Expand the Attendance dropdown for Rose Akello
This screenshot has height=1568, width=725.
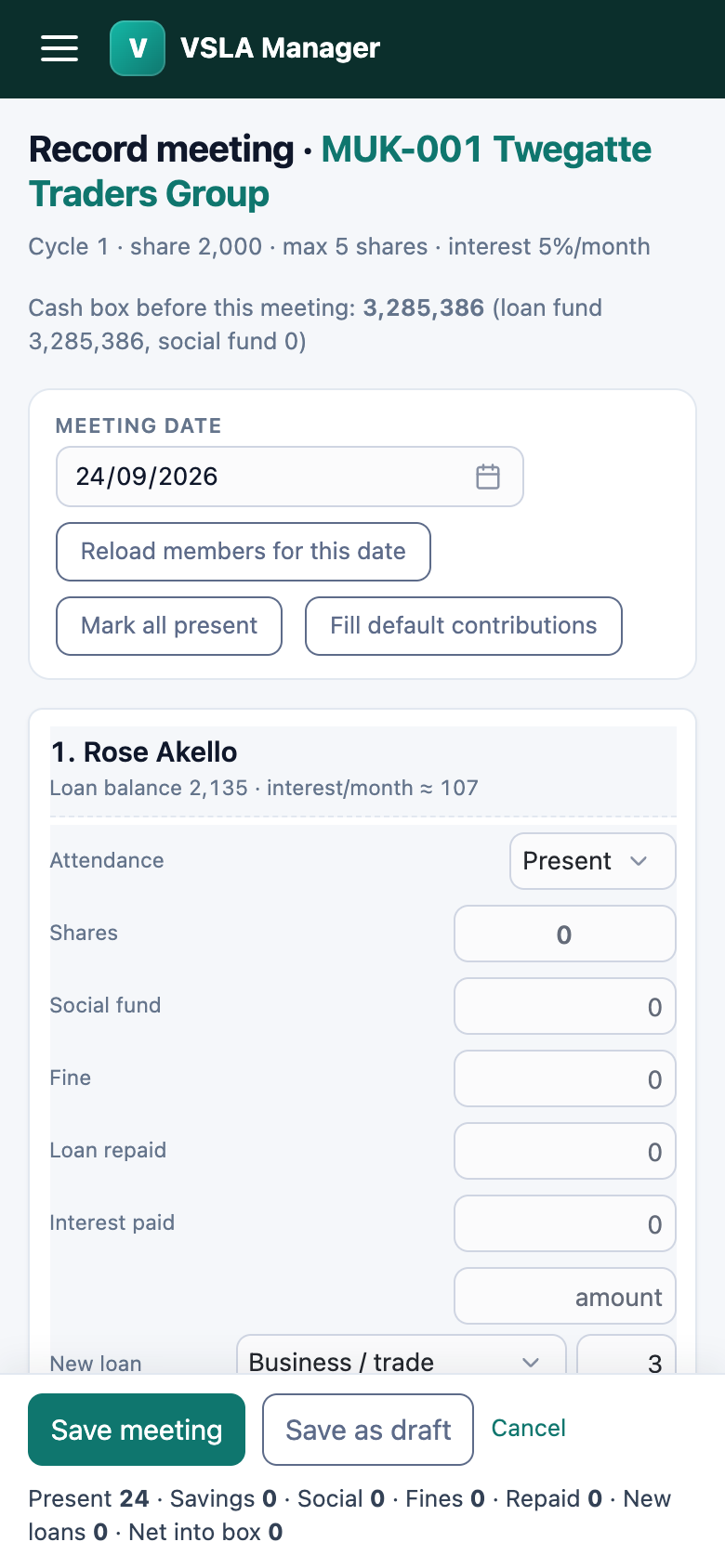pyautogui.click(x=593, y=861)
